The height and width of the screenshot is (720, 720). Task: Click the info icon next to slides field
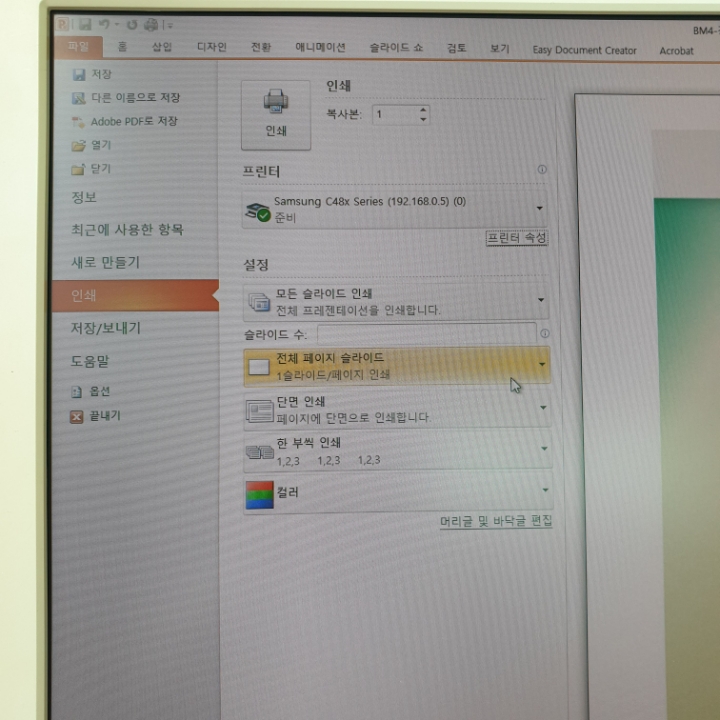pos(545,333)
